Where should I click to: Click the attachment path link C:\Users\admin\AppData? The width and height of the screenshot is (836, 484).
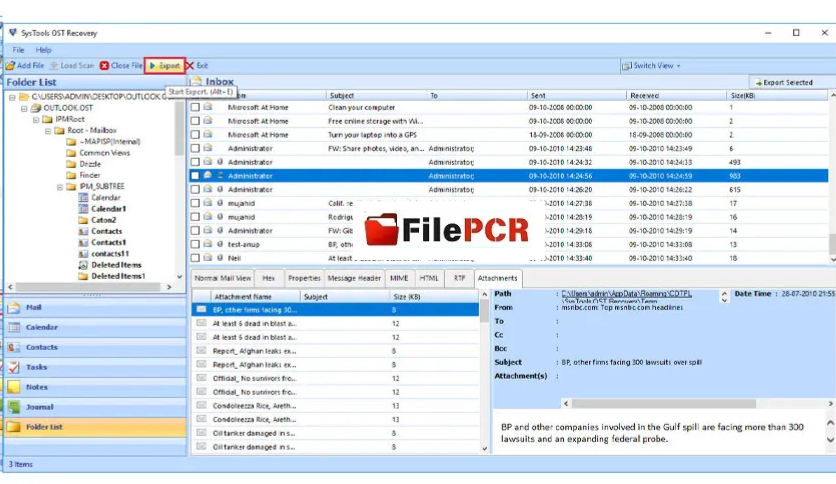[626, 294]
